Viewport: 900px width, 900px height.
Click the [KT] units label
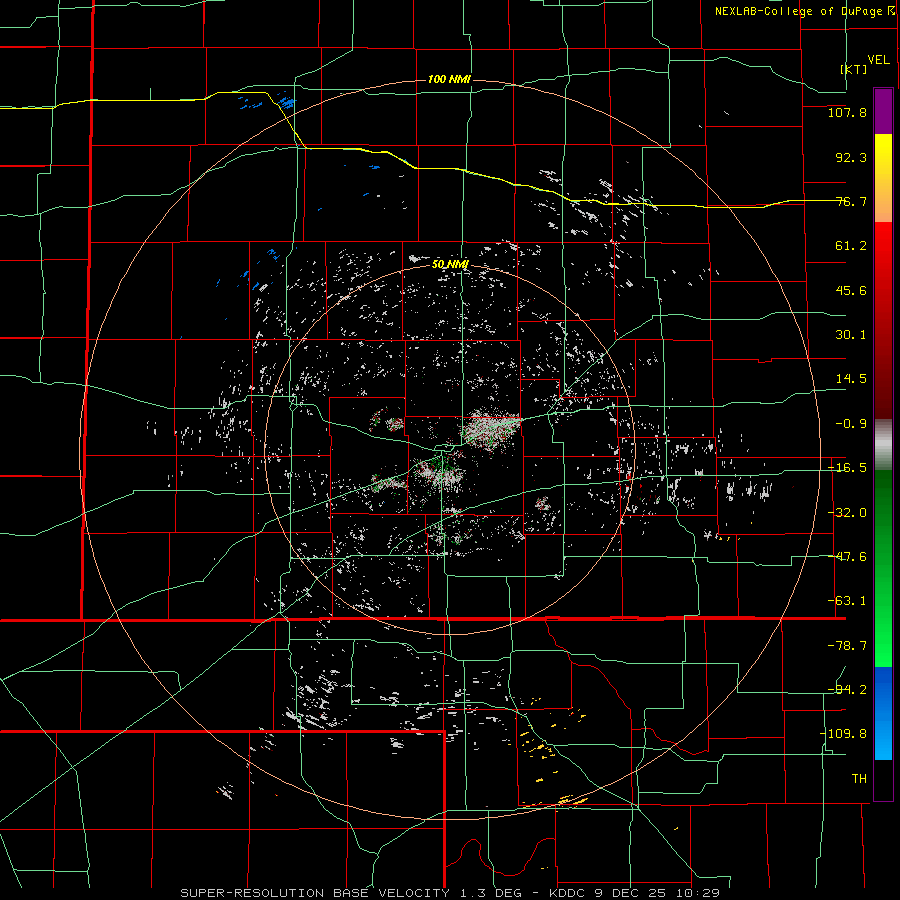854,69
